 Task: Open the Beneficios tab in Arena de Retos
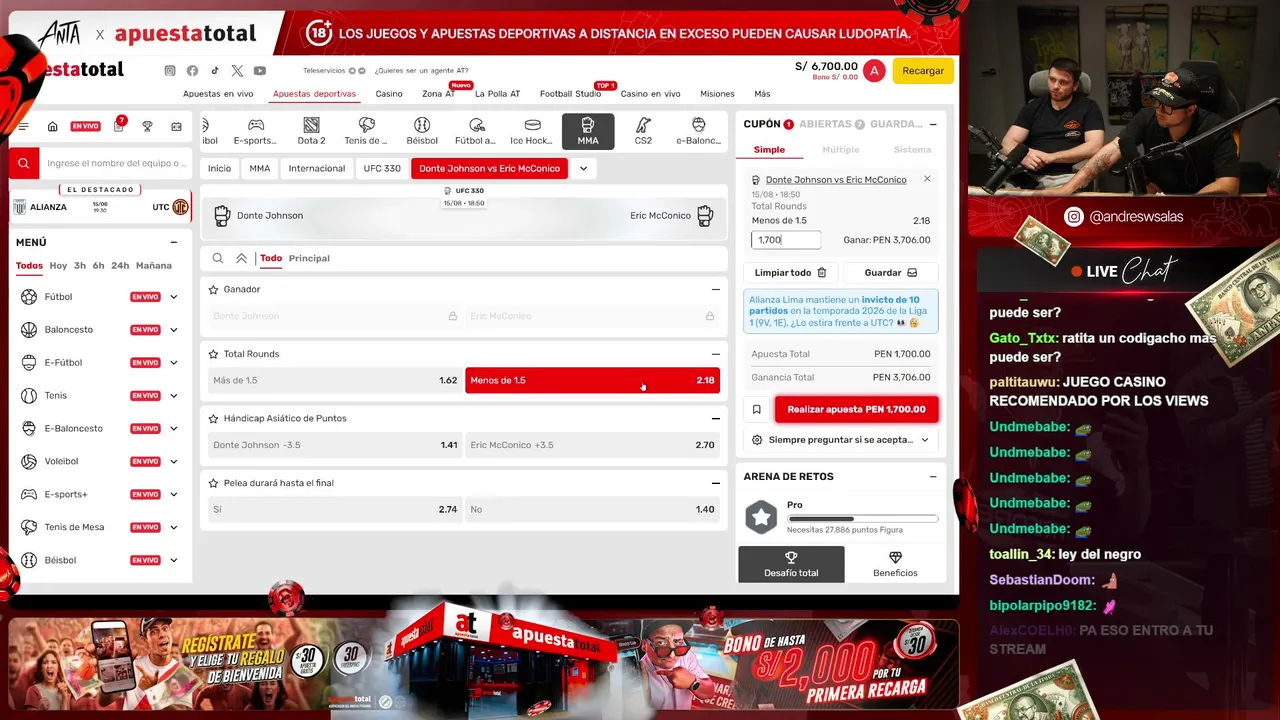point(895,564)
